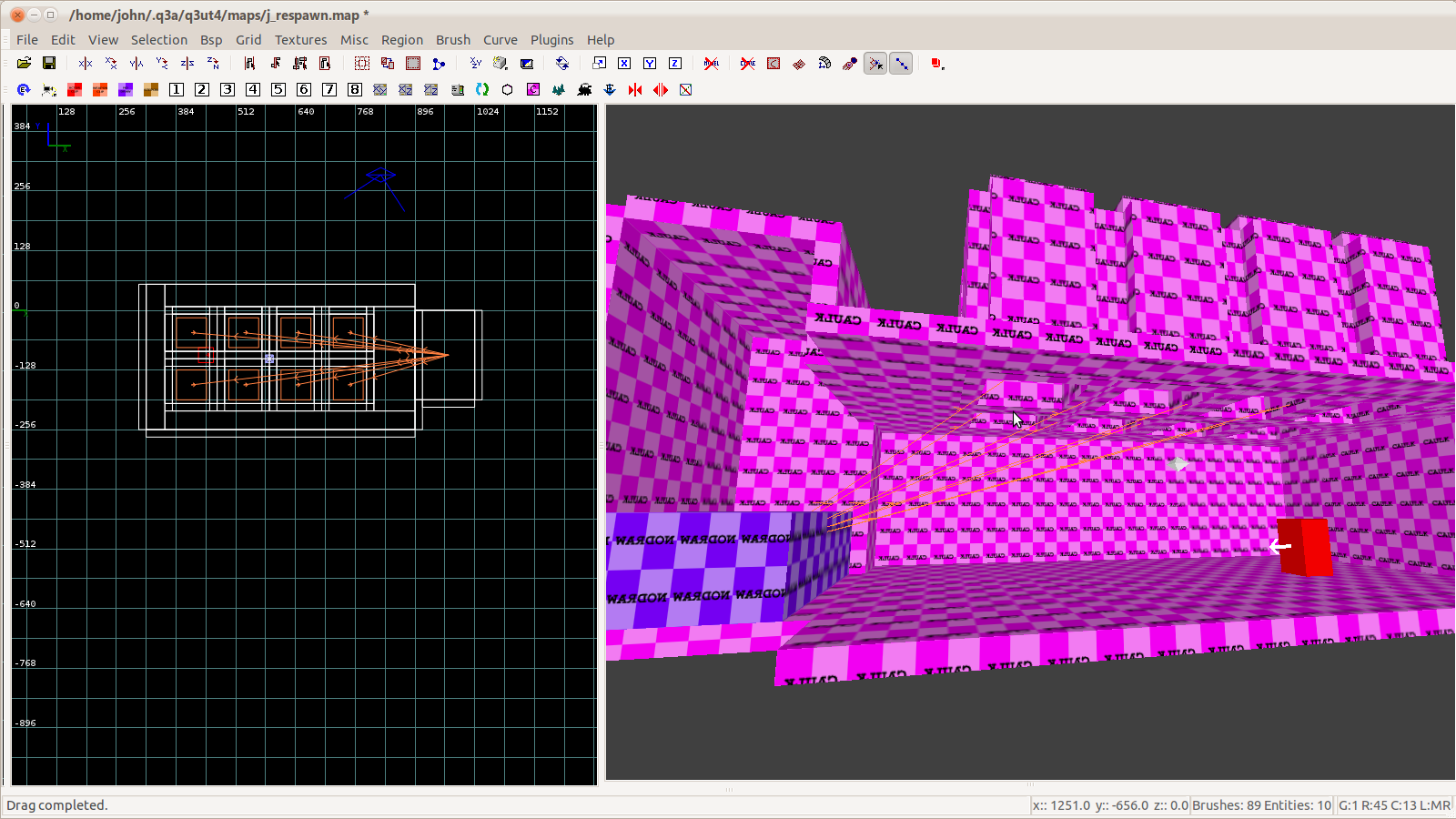Click the cyan circular arrows icon
Viewport: 1456px width, 819px height.
482,90
